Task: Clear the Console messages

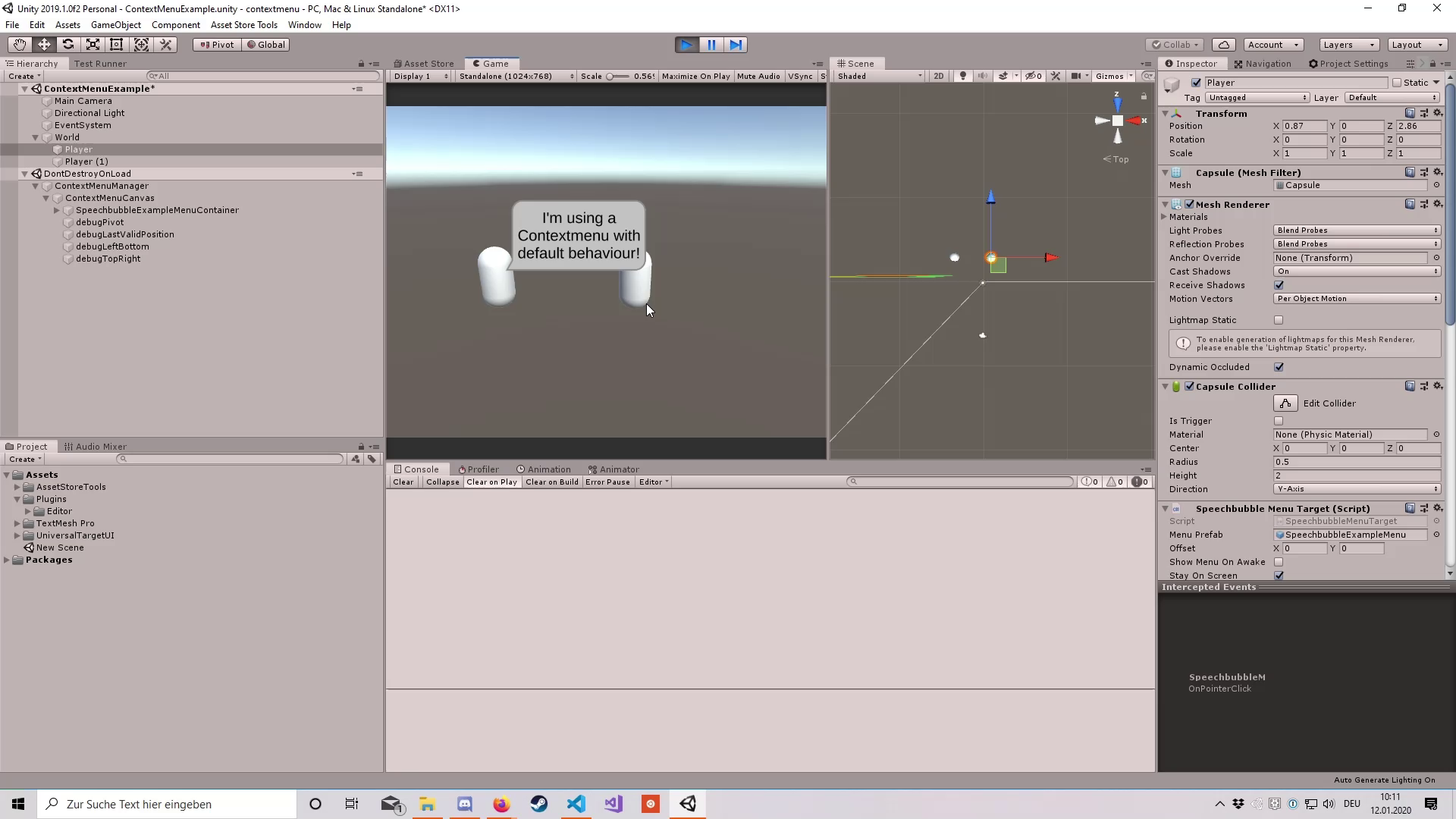Action: pyautogui.click(x=403, y=482)
